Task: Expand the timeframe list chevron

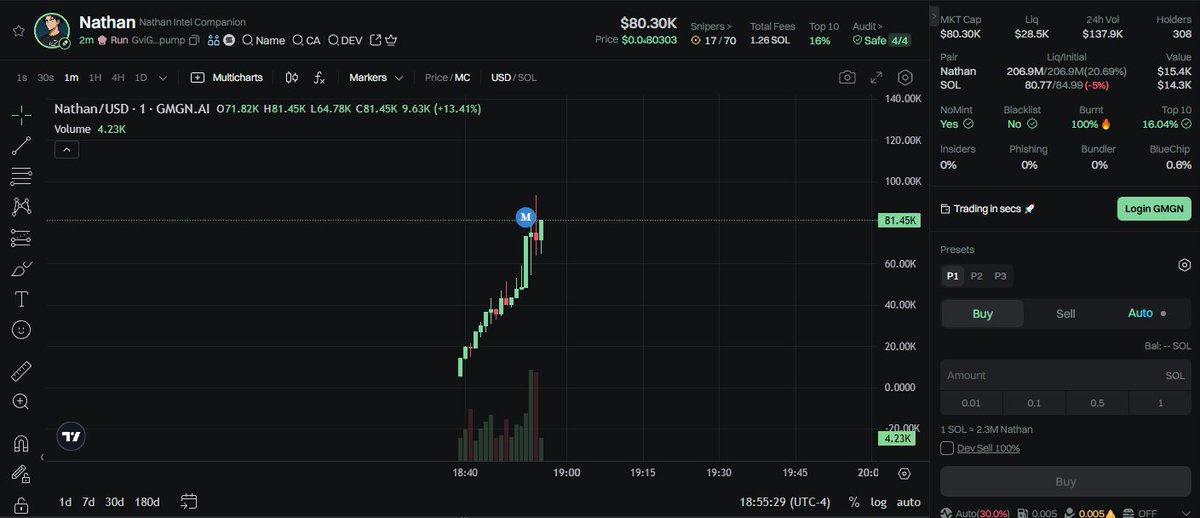Action: (x=163, y=77)
